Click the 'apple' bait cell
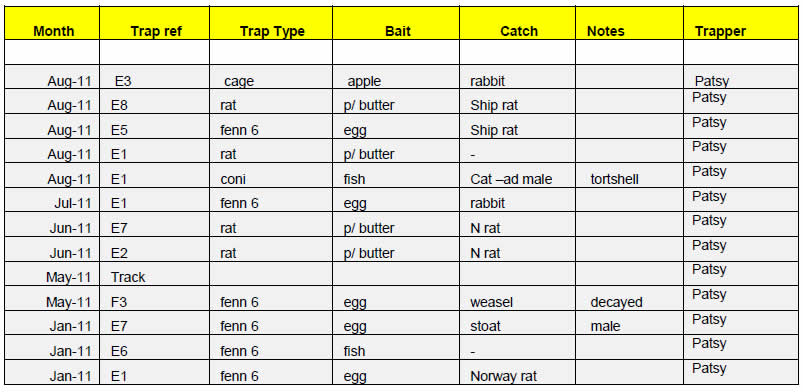Screen dimensions: 803x392 tap(396, 77)
